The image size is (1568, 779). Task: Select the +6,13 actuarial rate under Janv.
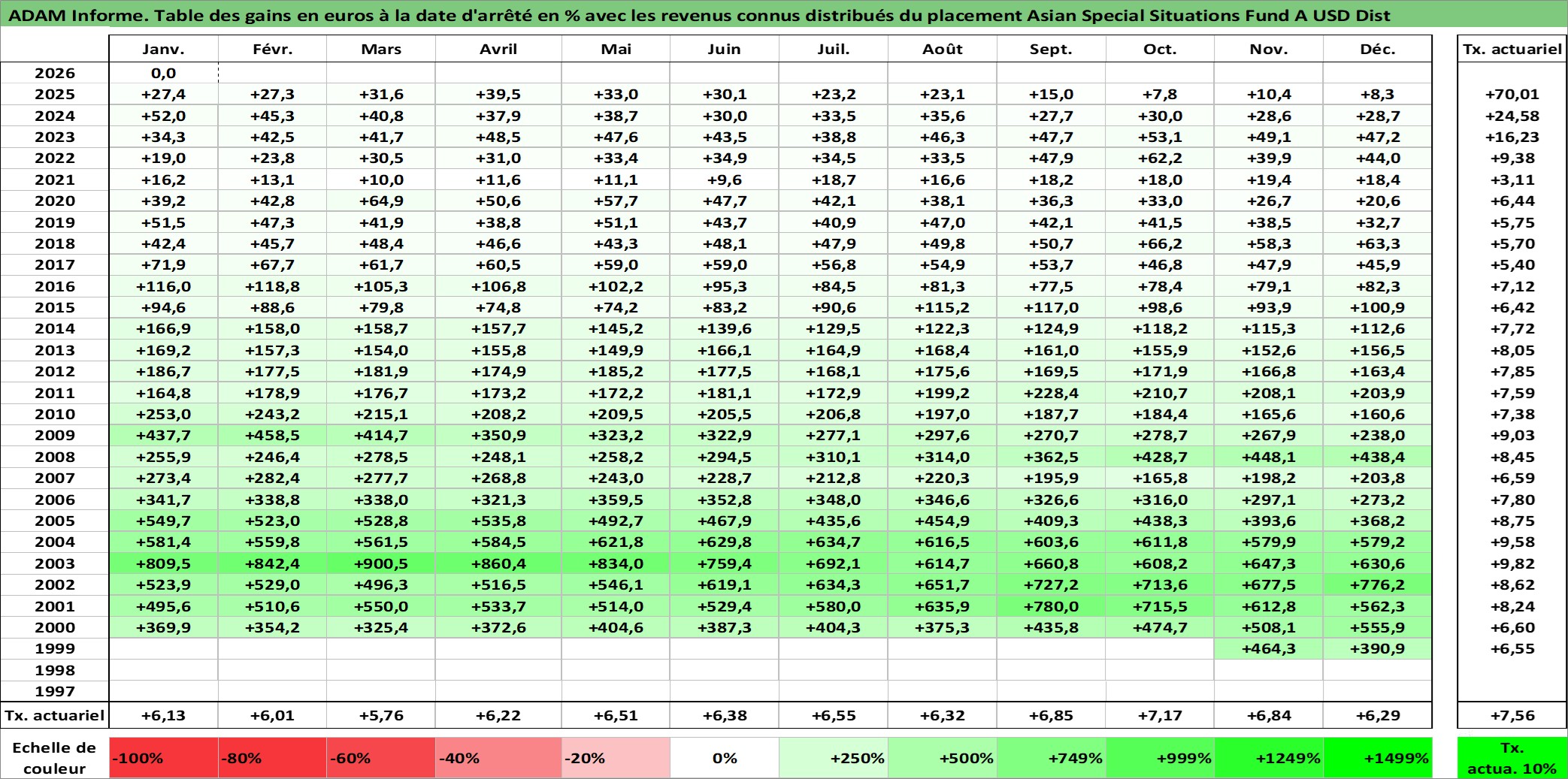tap(164, 715)
